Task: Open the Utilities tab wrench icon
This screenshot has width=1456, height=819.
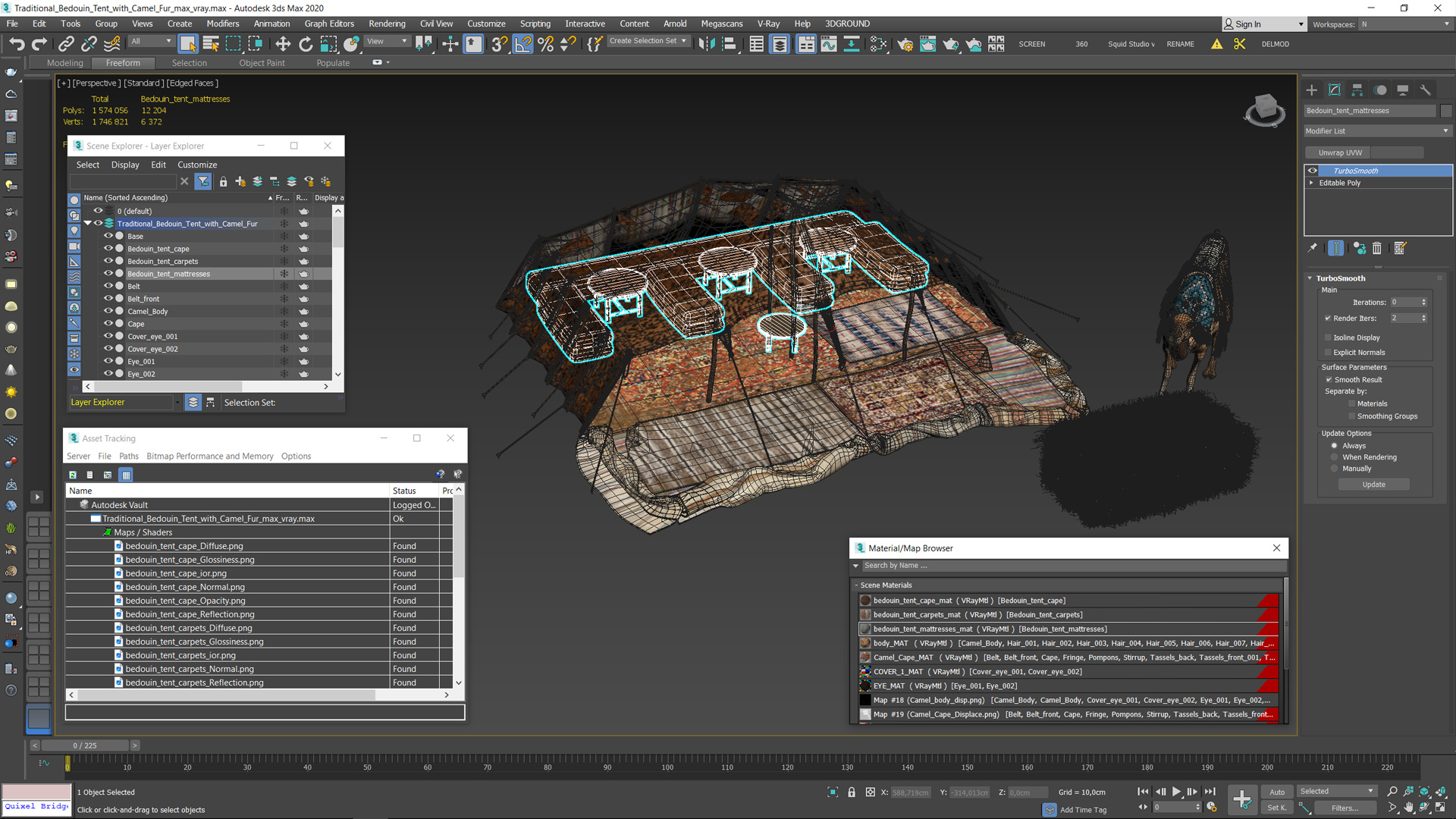Action: coord(1426,90)
